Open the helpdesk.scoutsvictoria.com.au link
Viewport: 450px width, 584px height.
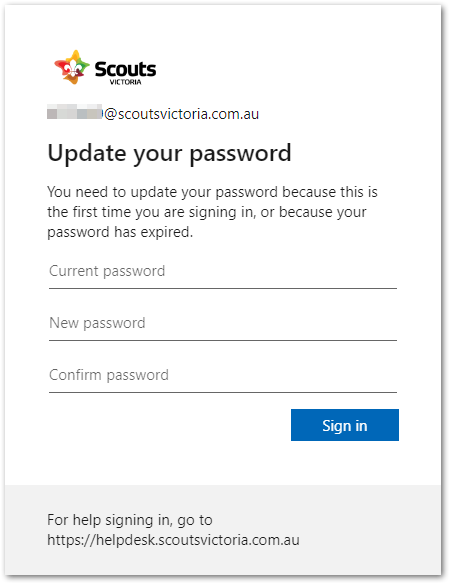(173, 540)
